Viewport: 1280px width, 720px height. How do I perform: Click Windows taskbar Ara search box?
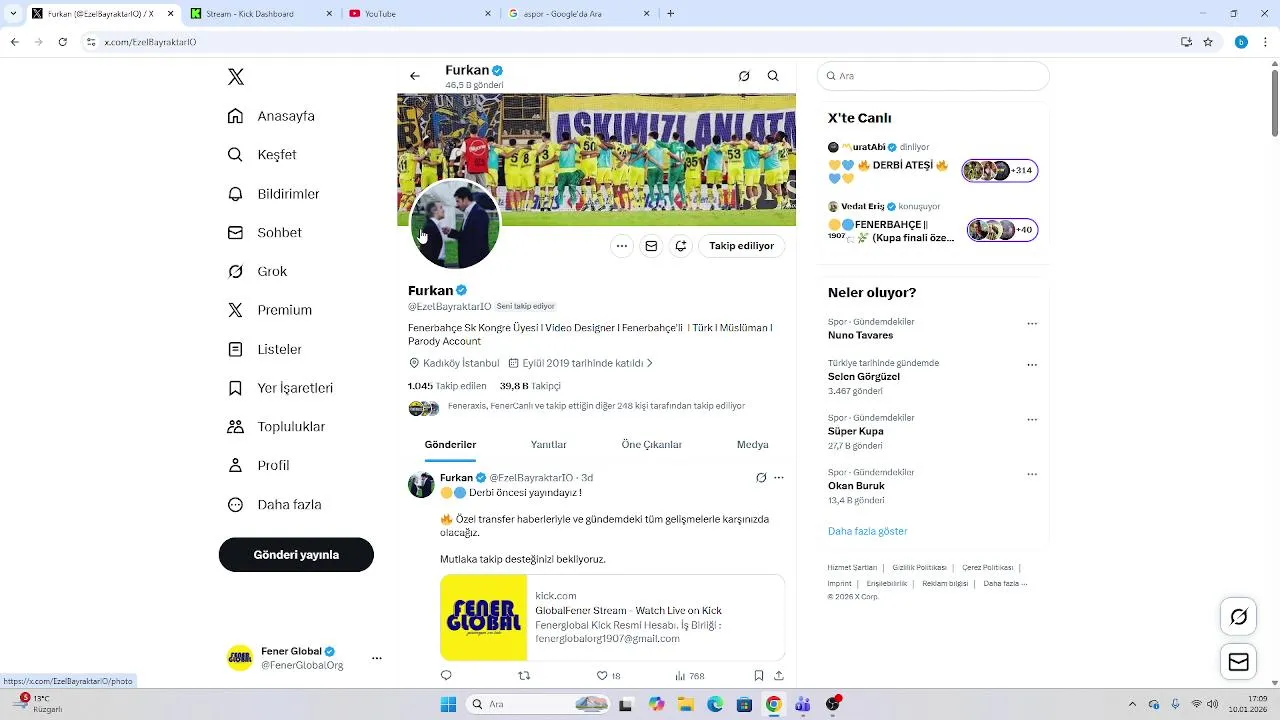pos(538,704)
